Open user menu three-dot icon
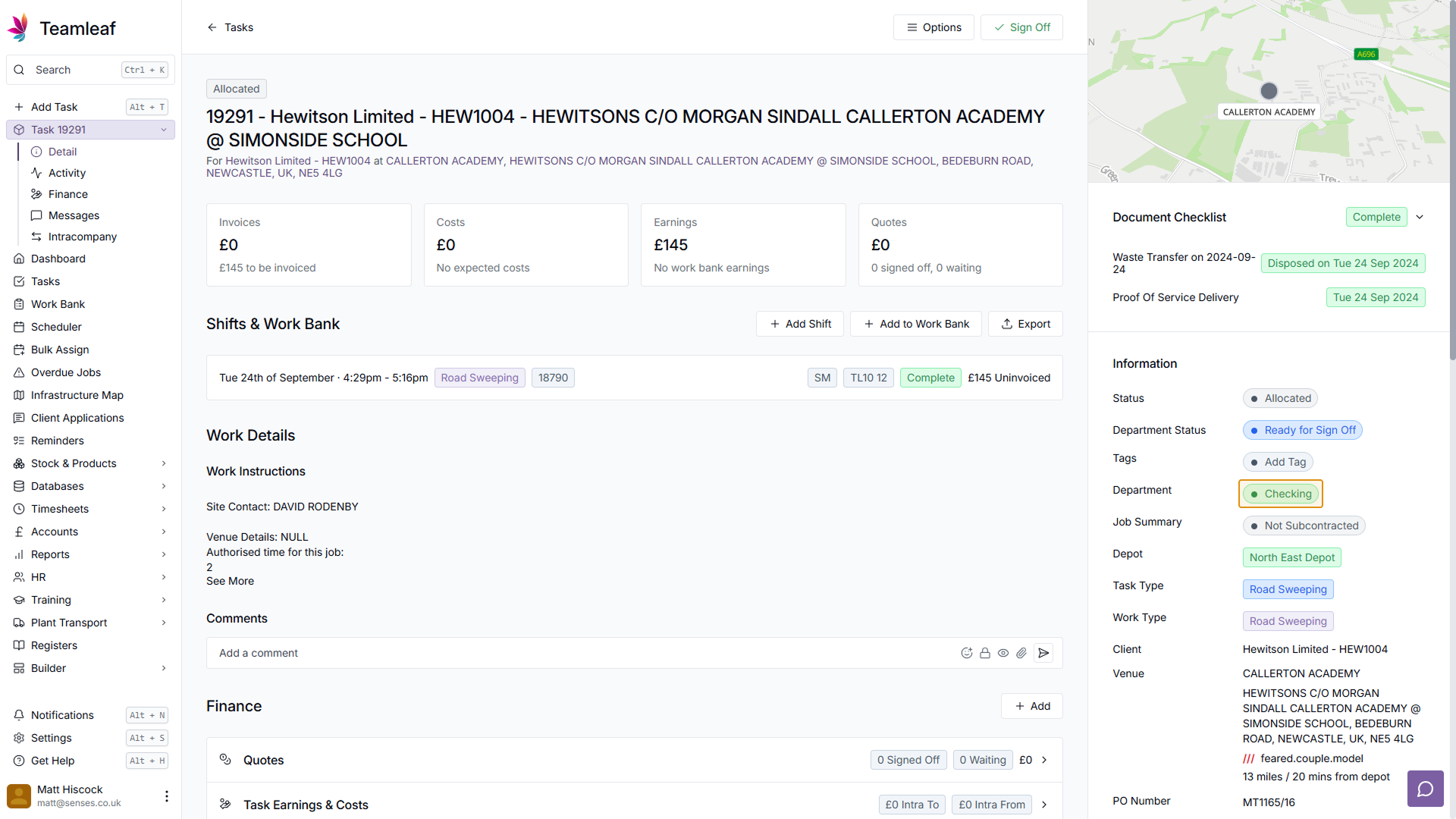The height and width of the screenshot is (819, 1456). click(167, 796)
